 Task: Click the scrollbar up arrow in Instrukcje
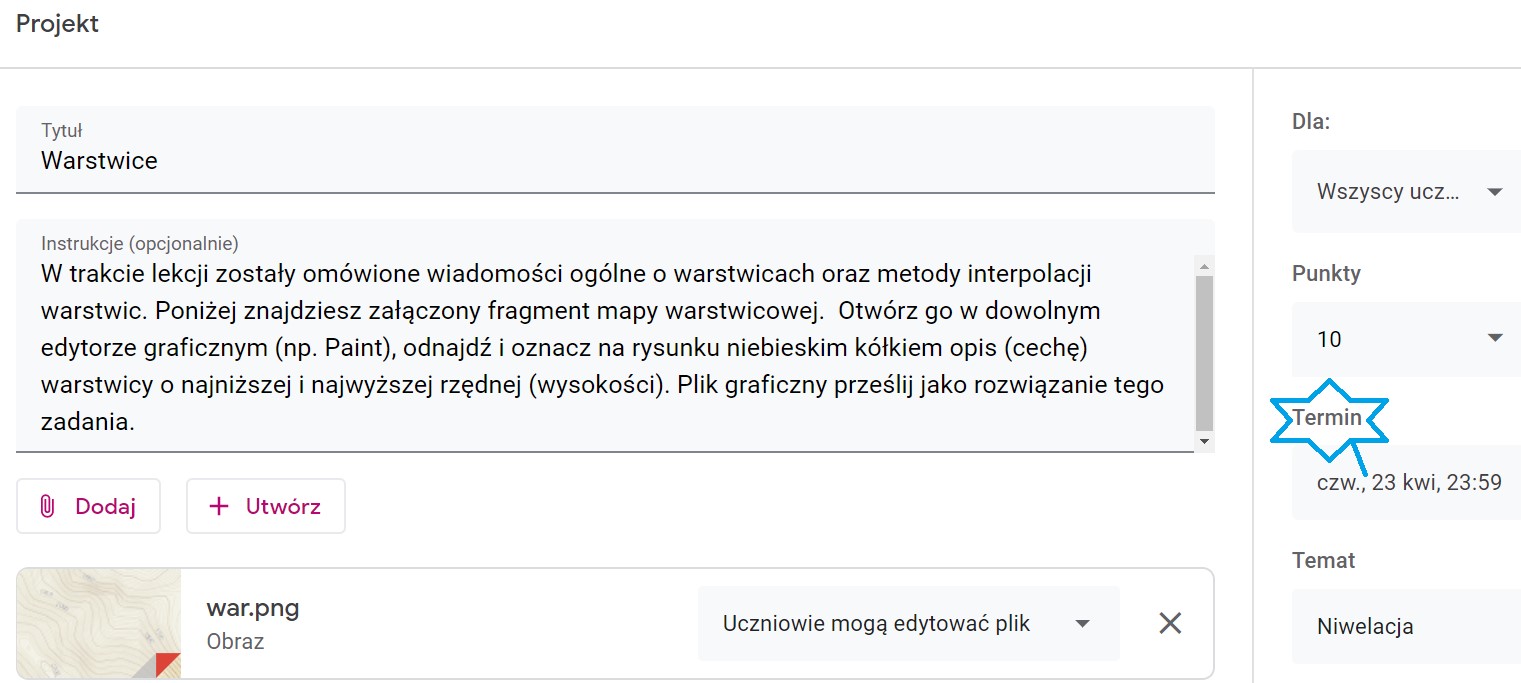click(x=1204, y=266)
